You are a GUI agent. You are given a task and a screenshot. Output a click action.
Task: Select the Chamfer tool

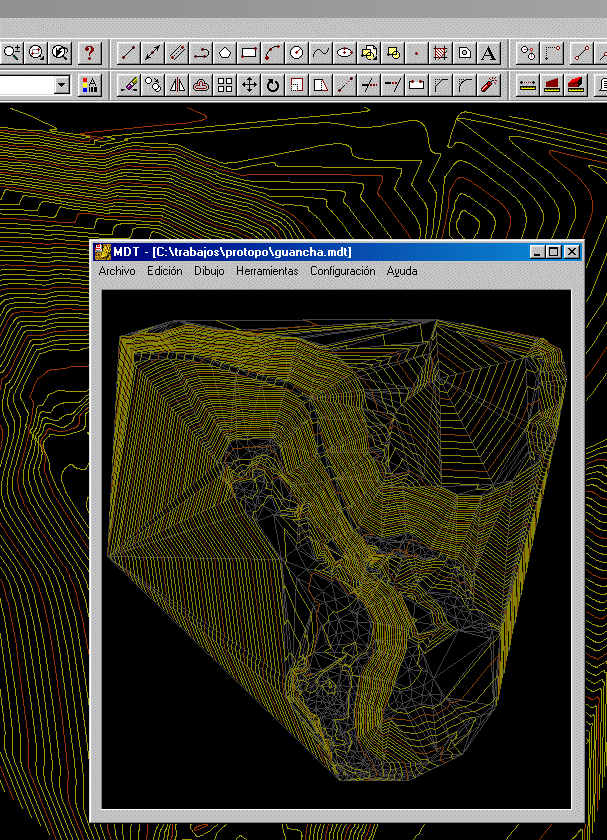[440, 85]
